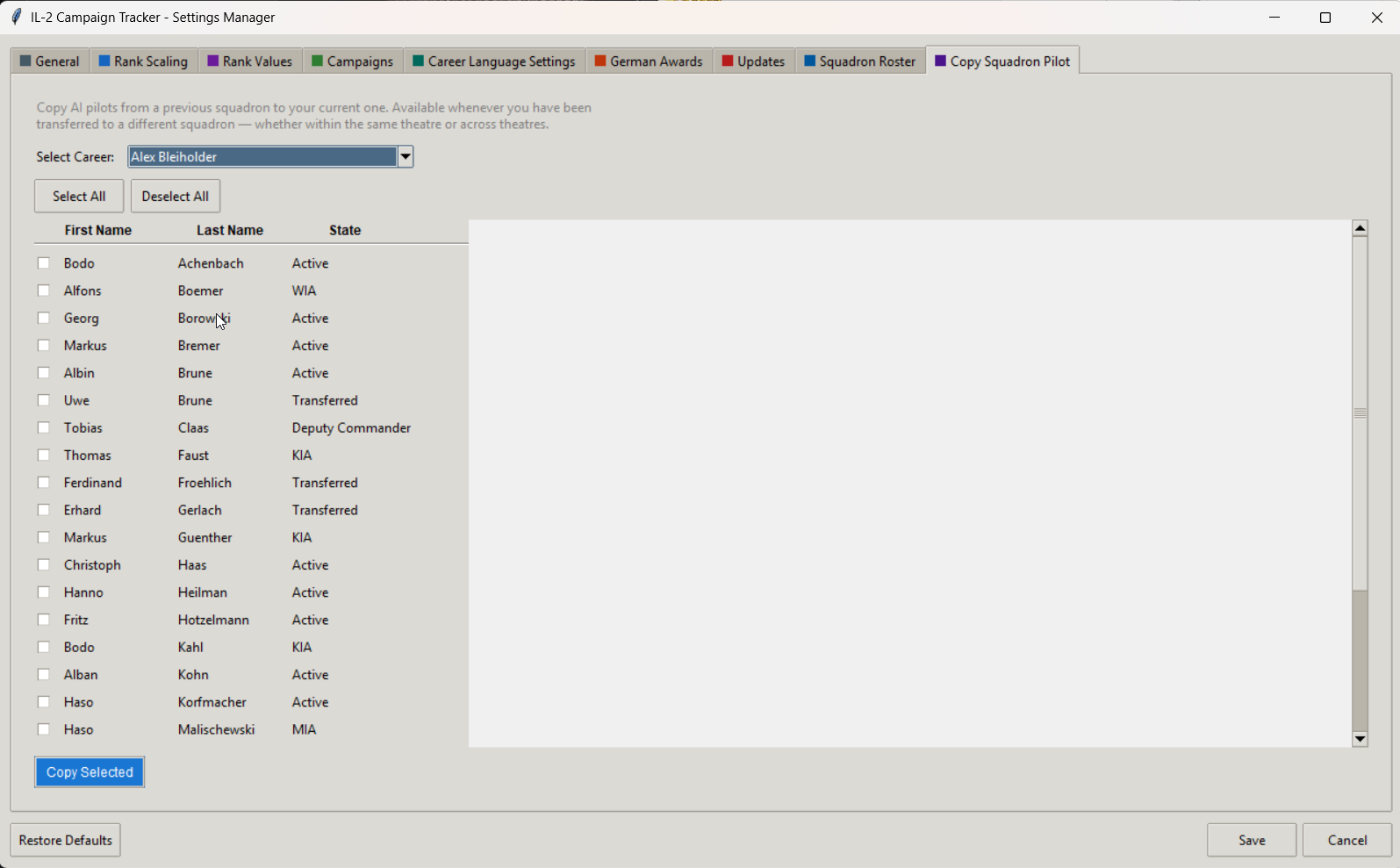Check the box for Bodo Achenbach
The width and height of the screenshot is (1400, 868).
click(44, 263)
